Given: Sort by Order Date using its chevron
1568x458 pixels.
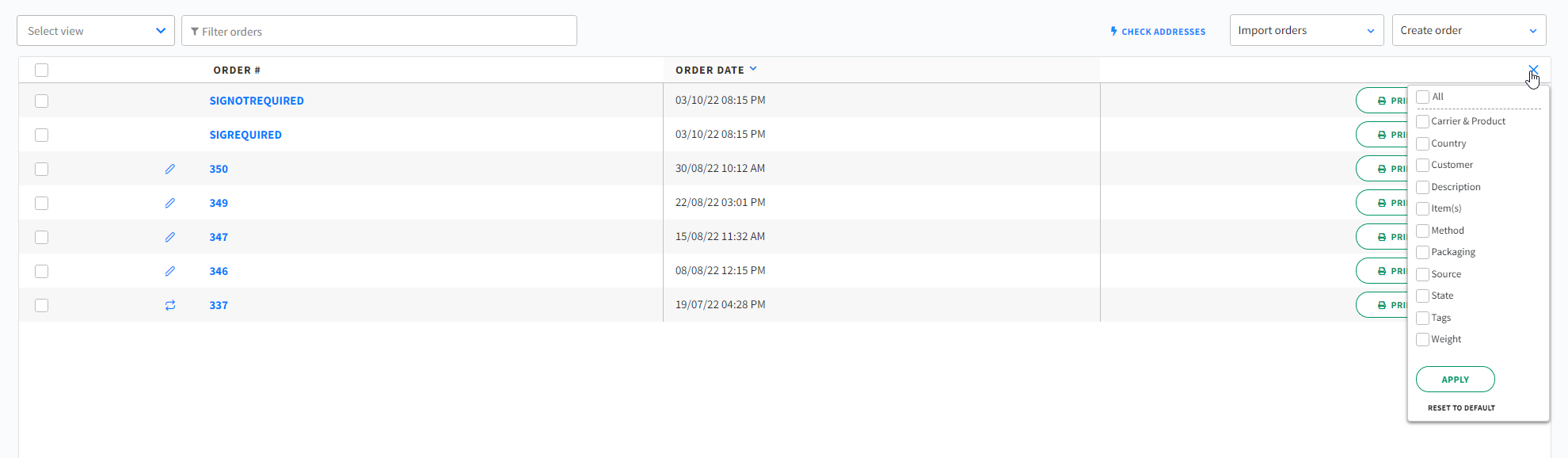Looking at the screenshot, I should click(753, 69).
